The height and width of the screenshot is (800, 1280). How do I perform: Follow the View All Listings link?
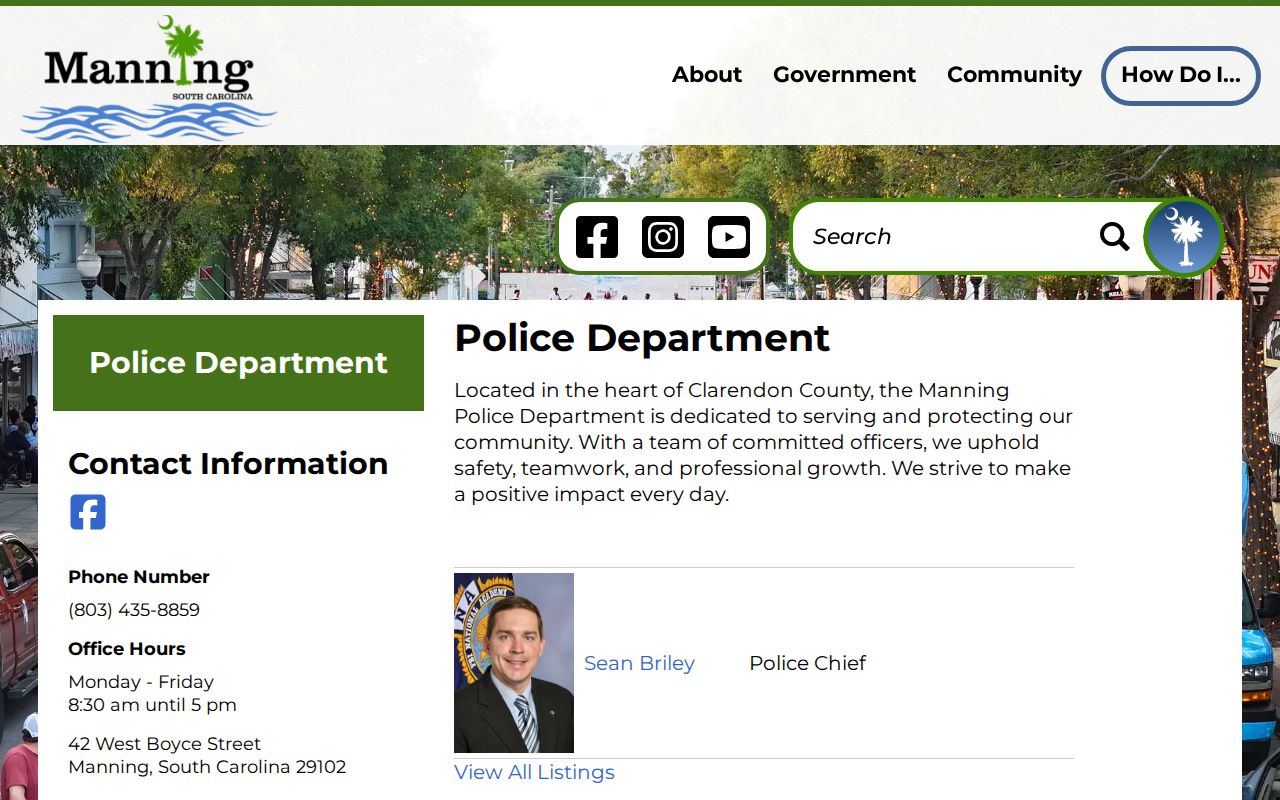tap(534, 772)
